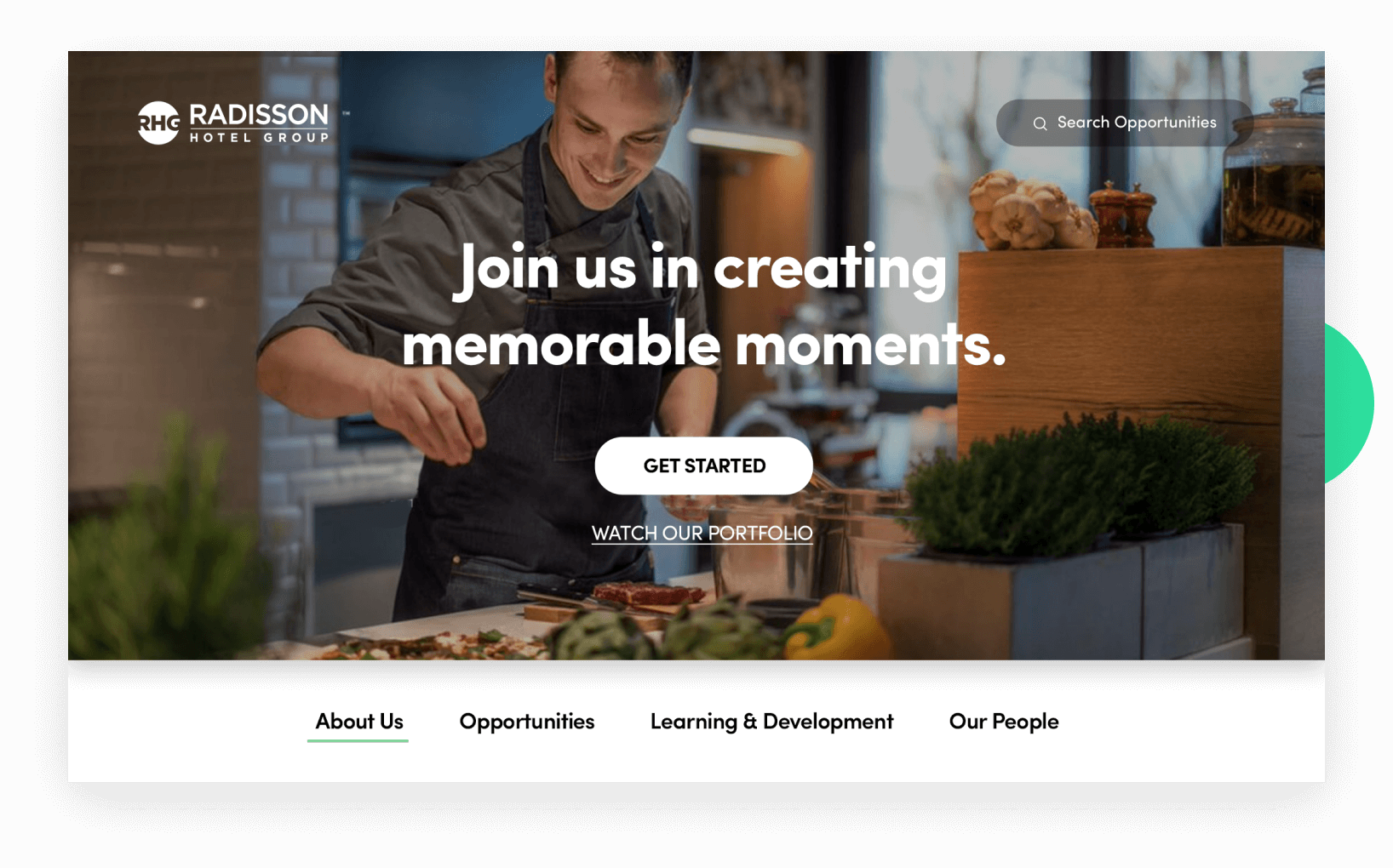Focus the Search Opportunities field

(x=1124, y=123)
